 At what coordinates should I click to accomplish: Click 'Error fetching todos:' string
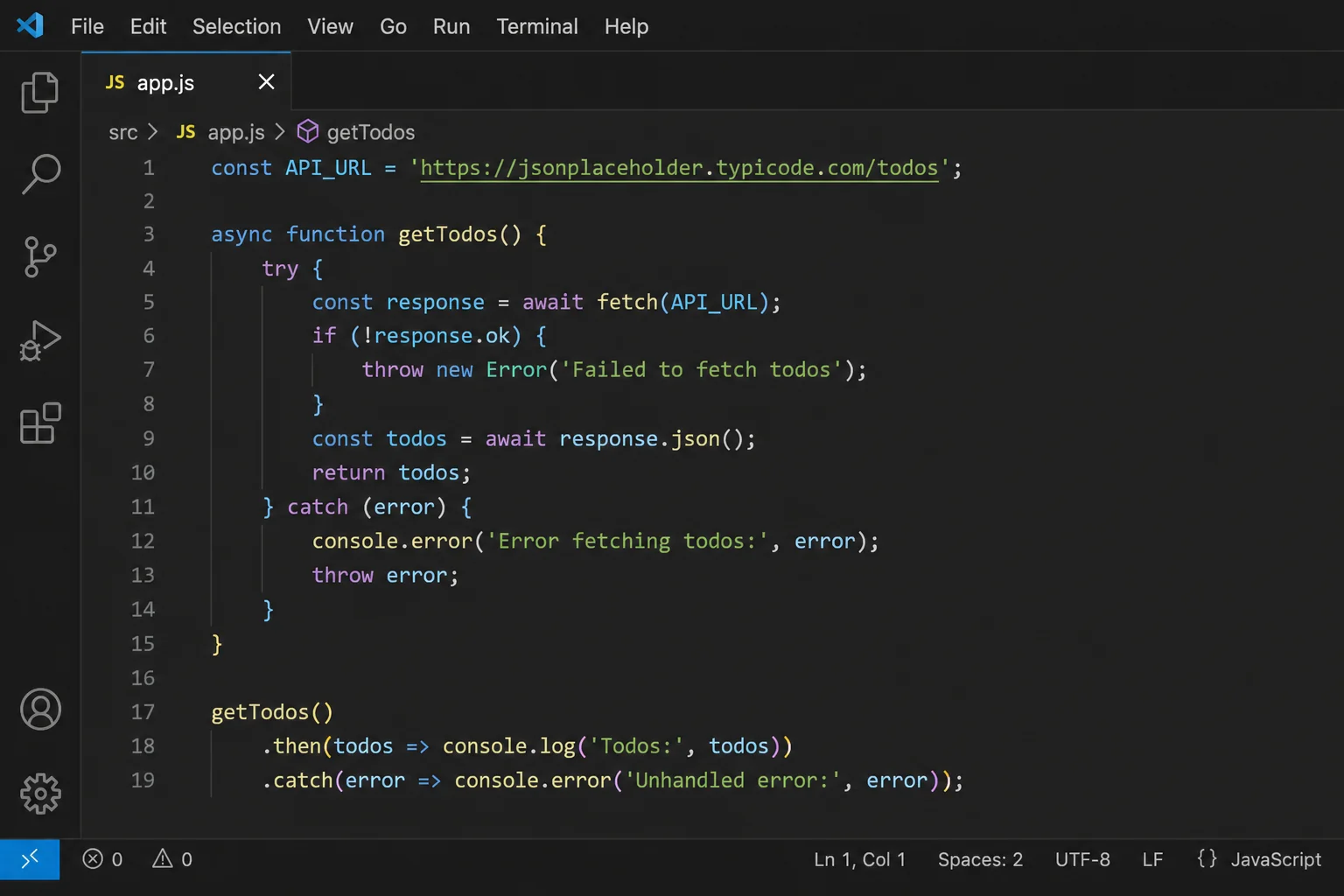pyautogui.click(x=627, y=541)
